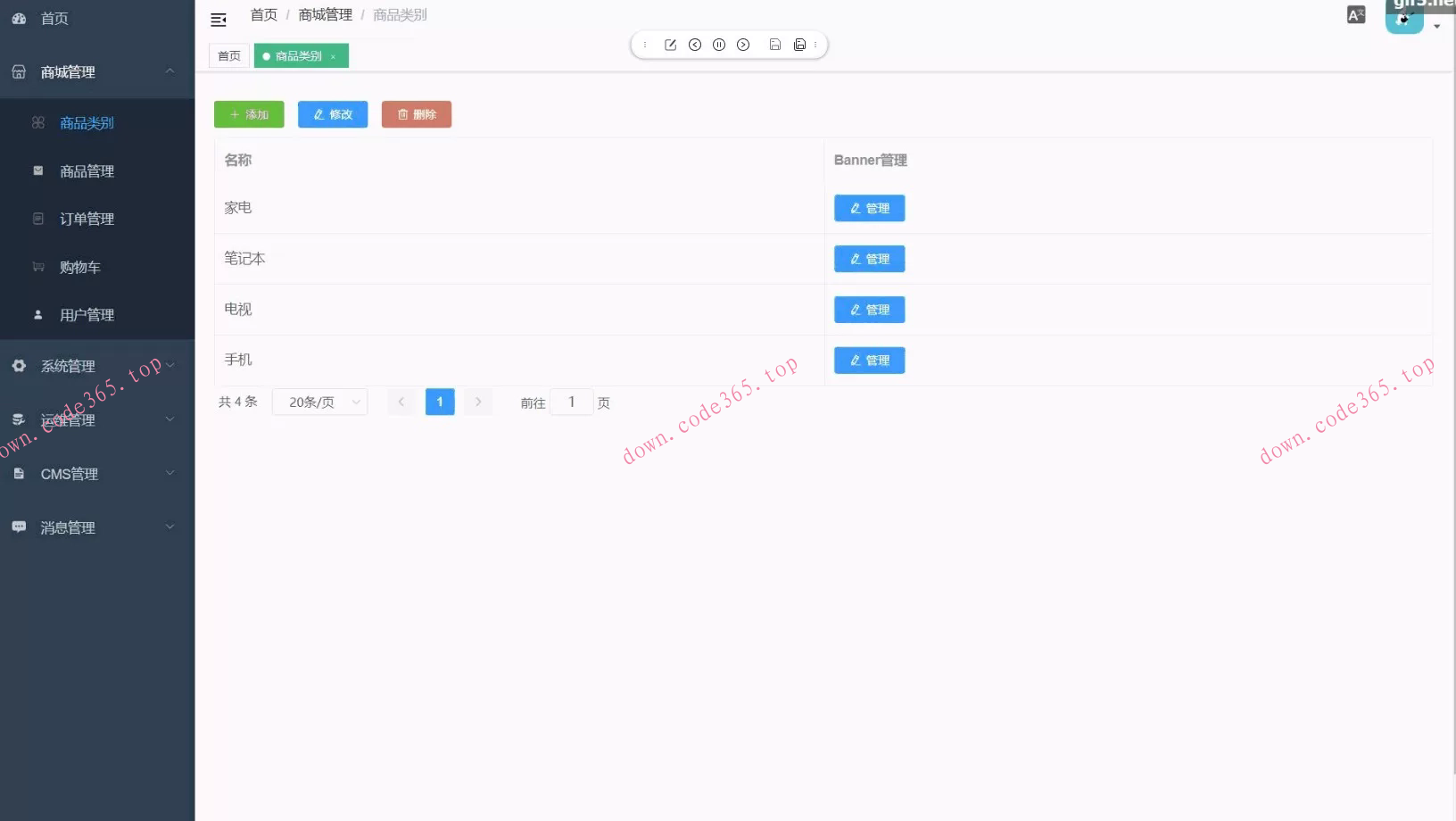1456x821 pixels.
Task: Select page 1 in pagination
Action: 440,402
